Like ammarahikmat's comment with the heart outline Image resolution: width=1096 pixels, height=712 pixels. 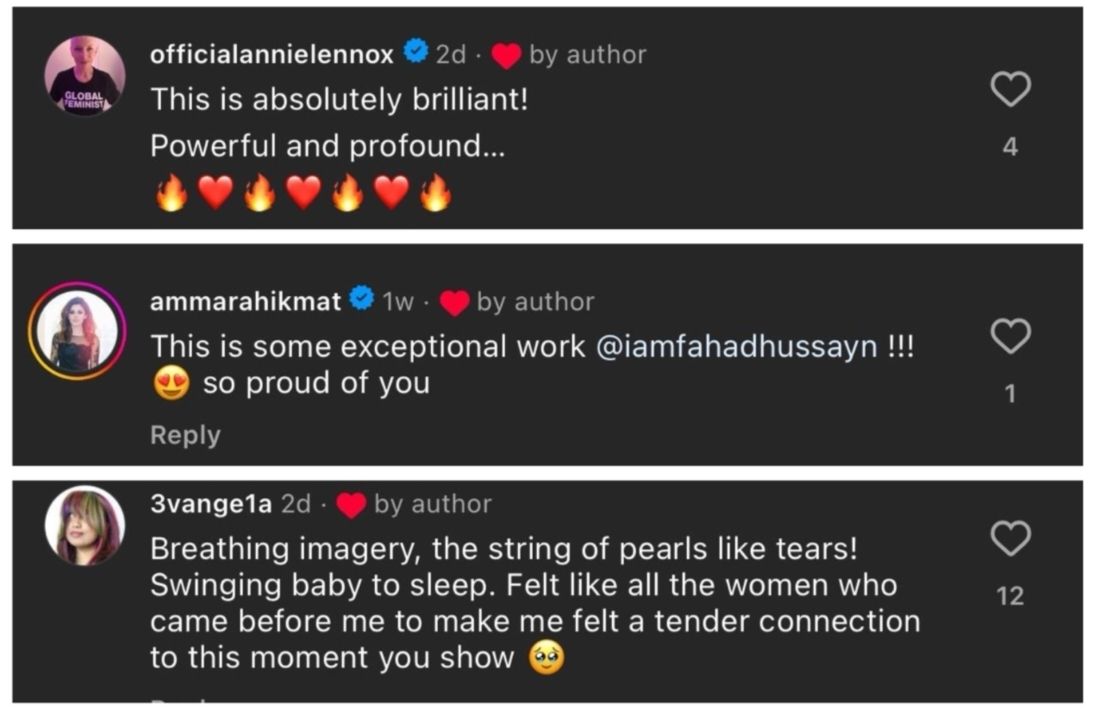1010,337
